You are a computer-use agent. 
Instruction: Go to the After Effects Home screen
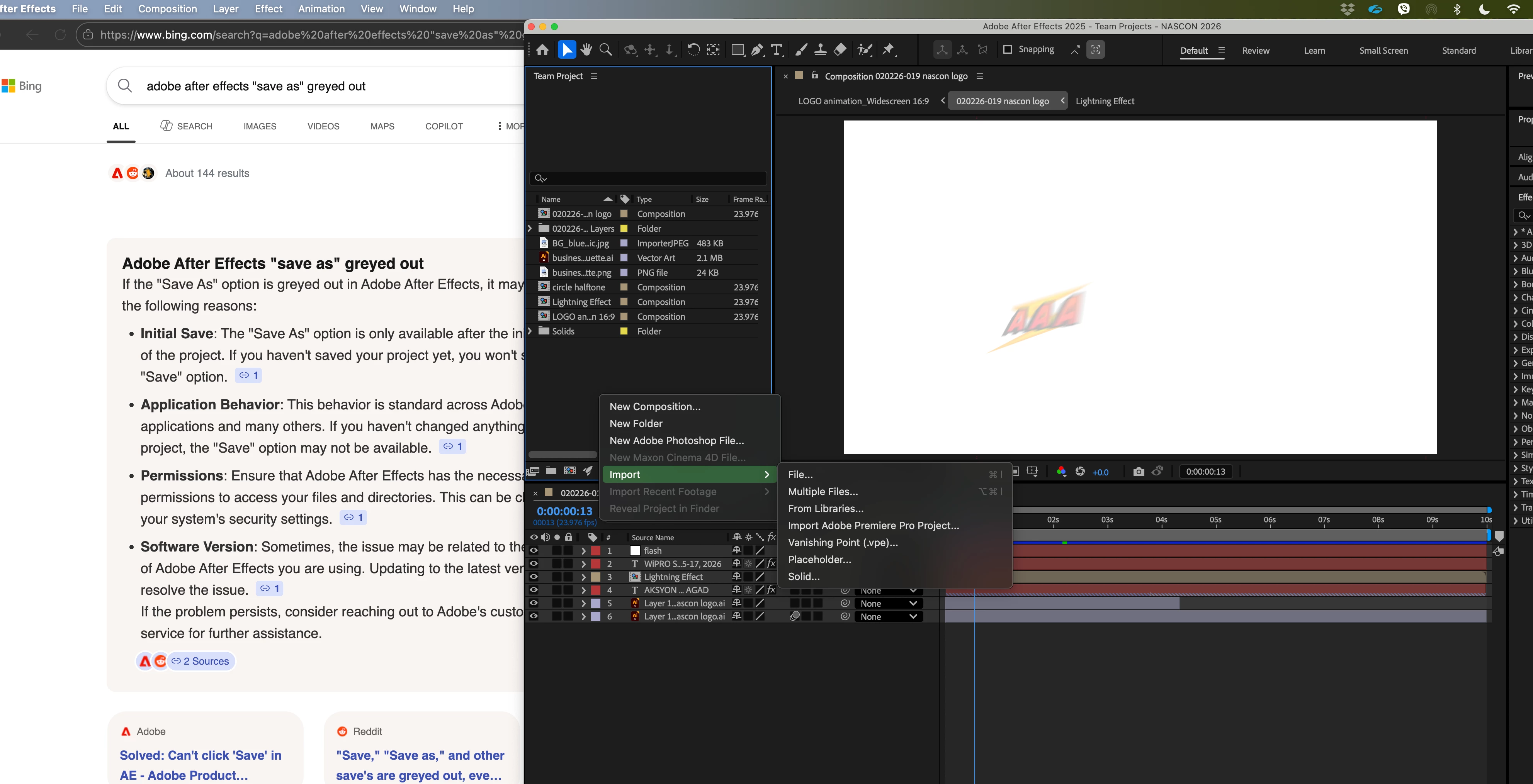(x=542, y=50)
